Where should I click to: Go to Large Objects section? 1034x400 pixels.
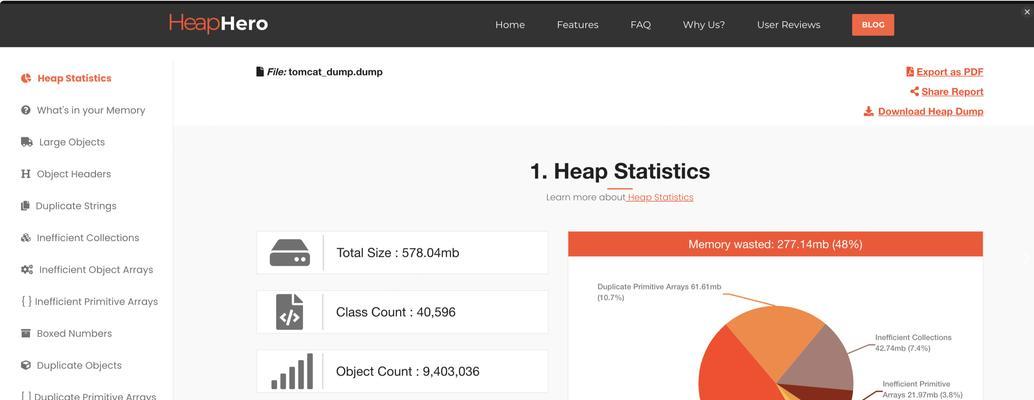[x=72, y=142]
